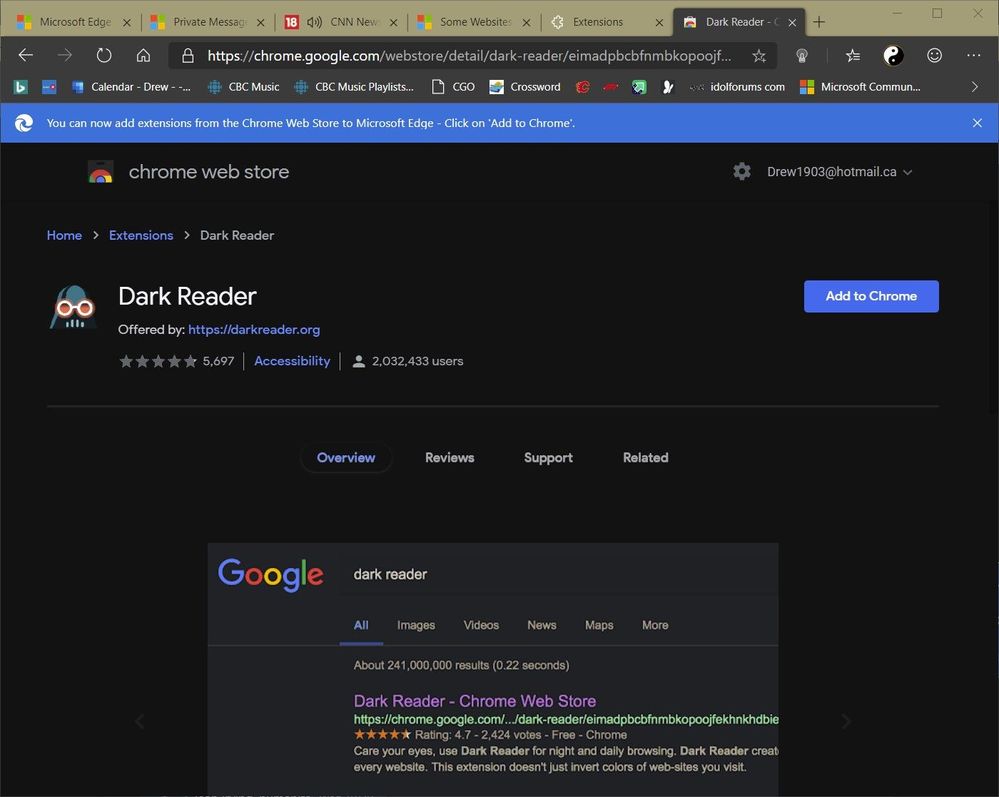The width and height of the screenshot is (999, 797).
Task: Open the https://darkreader.org link
Action: (x=254, y=329)
